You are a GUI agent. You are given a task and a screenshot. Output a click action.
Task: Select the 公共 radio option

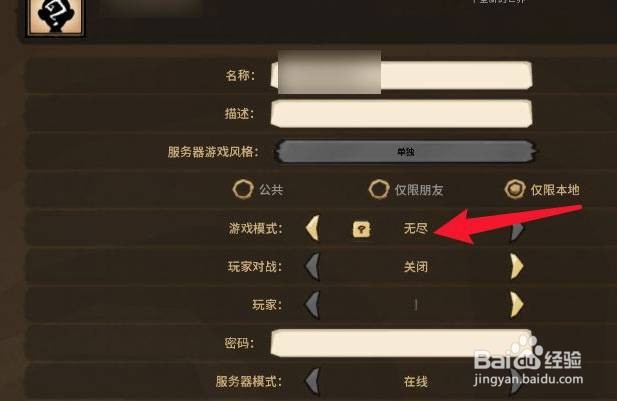click(x=243, y=189)
